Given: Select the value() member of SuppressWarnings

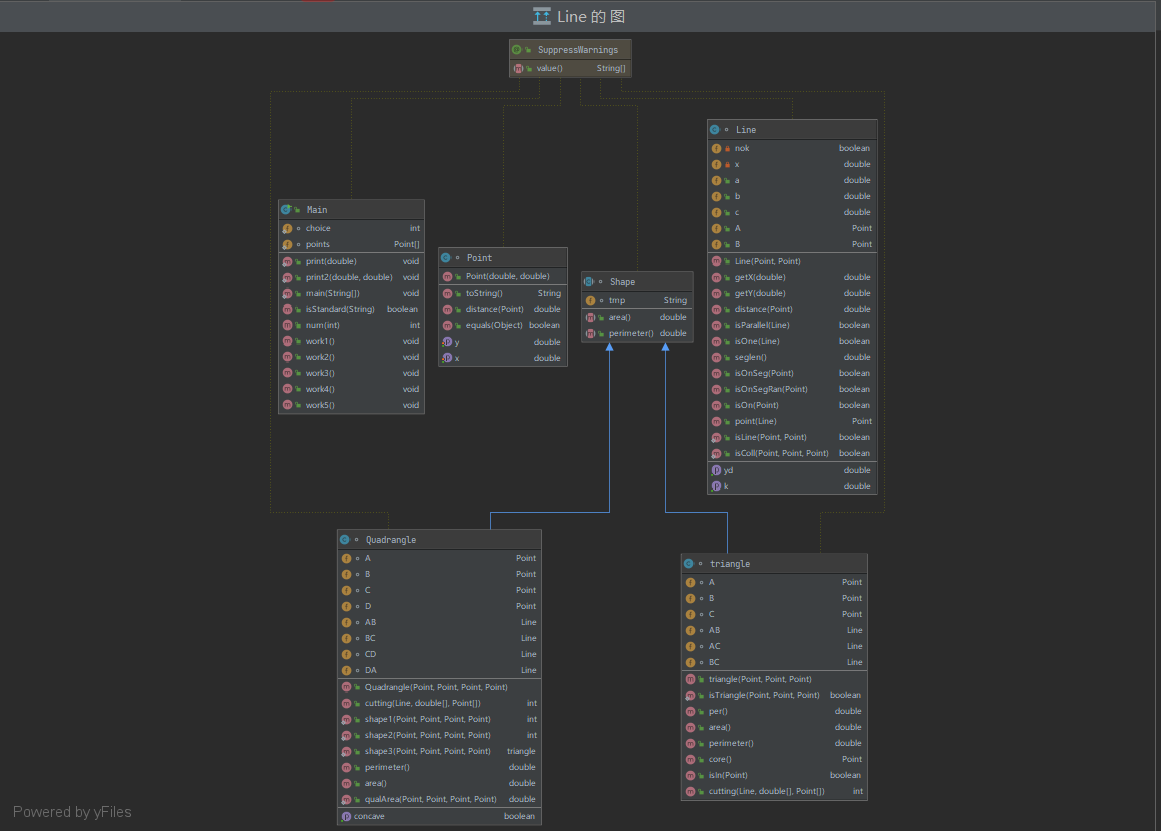Looking at the screenshot, I should [x=550, y=68].
